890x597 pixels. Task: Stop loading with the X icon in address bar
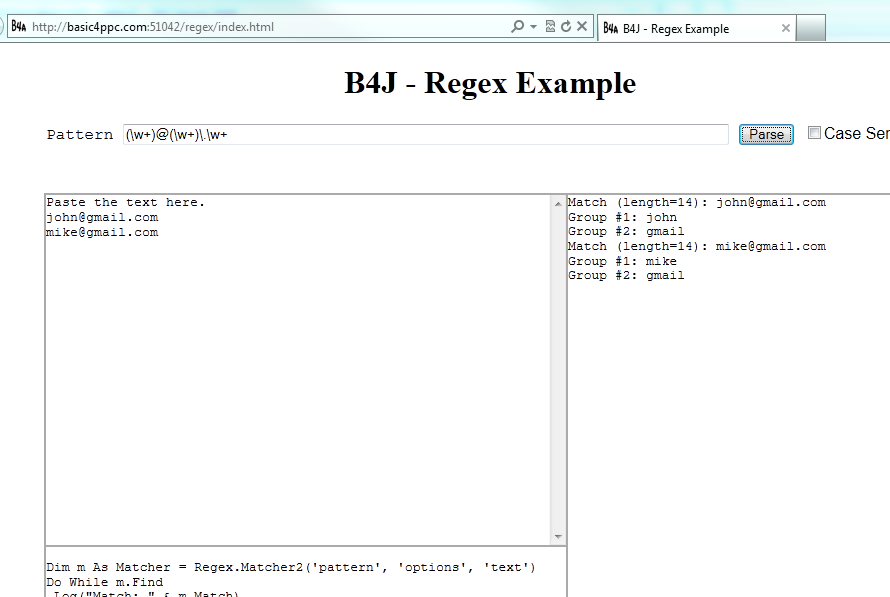coord(582,26)
